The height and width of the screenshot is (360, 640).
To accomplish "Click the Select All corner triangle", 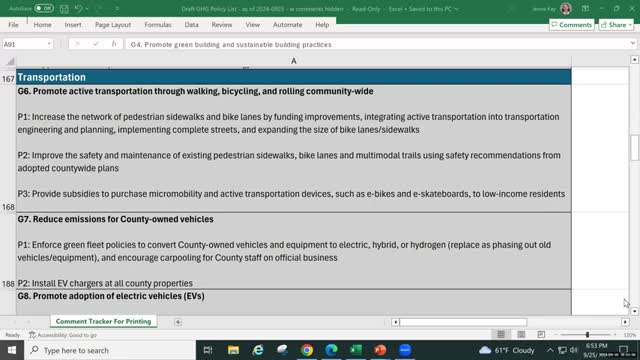I will coord(11,61).
